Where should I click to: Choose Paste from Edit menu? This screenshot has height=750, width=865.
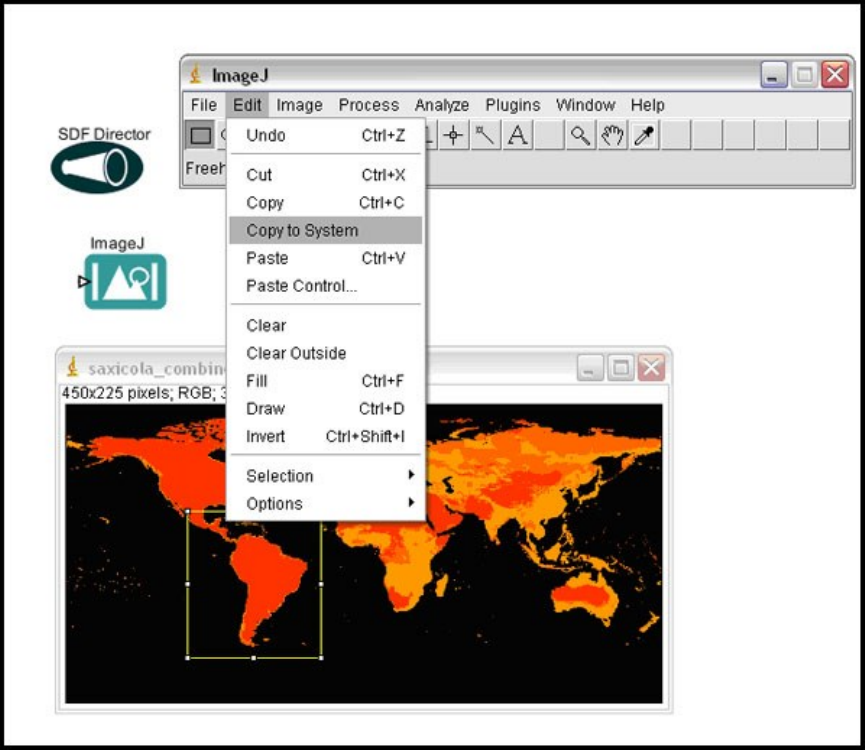pyautogui.click(x=325, y=258)
